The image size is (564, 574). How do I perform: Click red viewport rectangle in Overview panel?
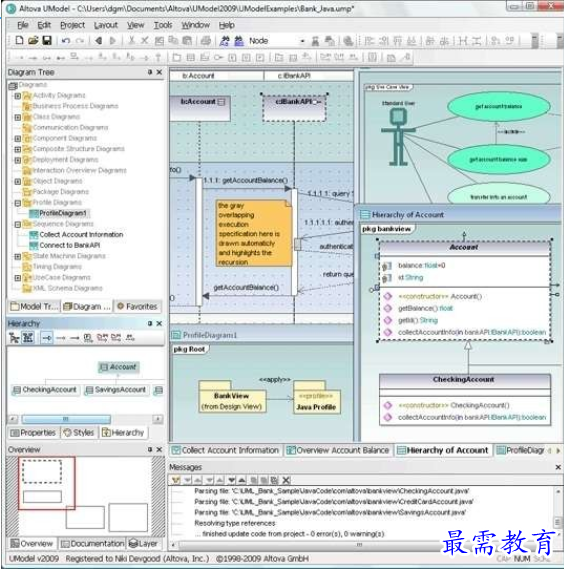(46, 482)
